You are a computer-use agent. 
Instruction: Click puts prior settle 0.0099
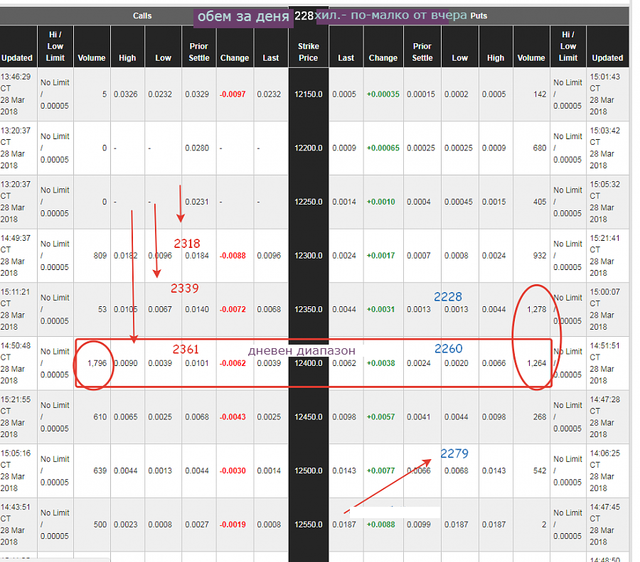[418, 524]
